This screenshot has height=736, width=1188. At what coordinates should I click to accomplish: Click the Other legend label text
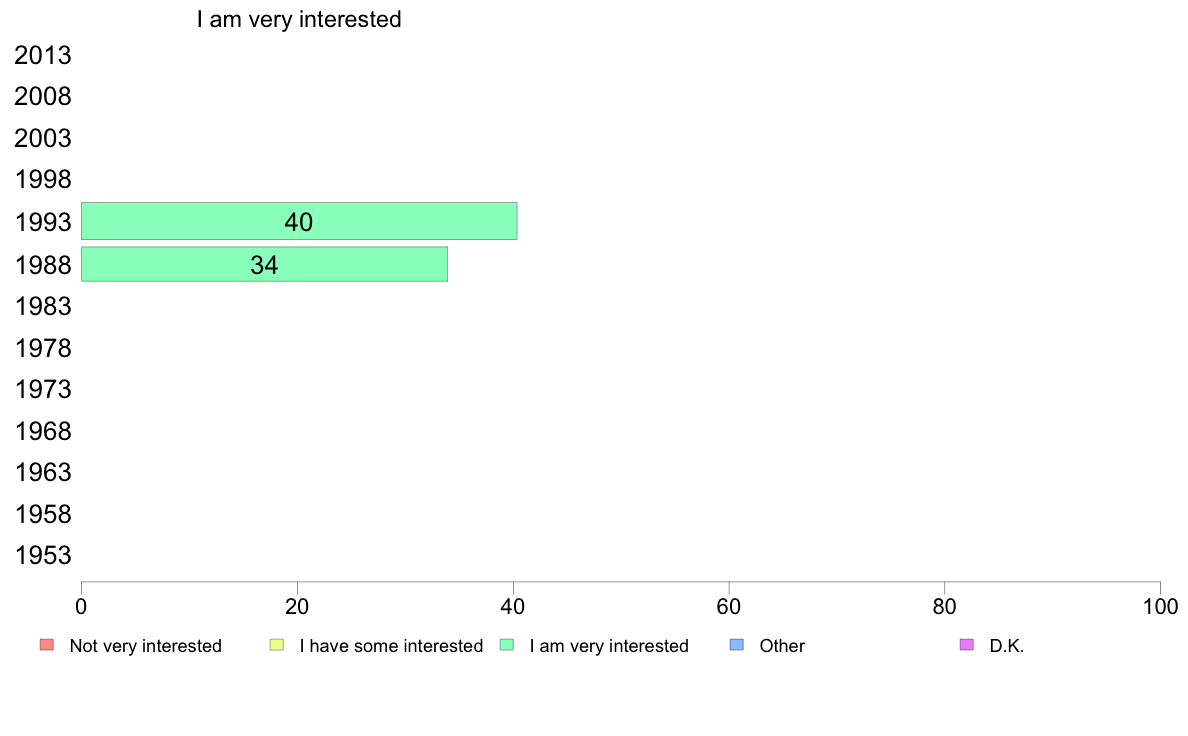click(782, 646)
